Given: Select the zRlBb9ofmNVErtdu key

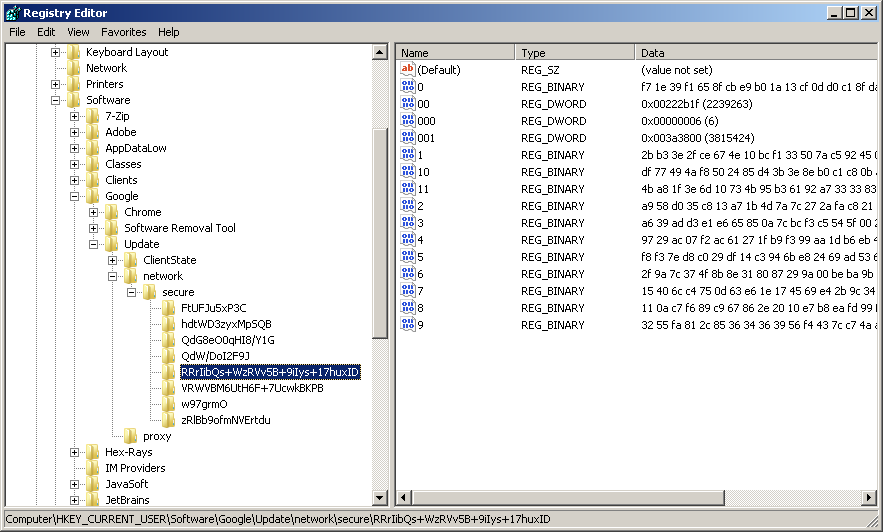Looking at the screenshot, I should (226, 420).
